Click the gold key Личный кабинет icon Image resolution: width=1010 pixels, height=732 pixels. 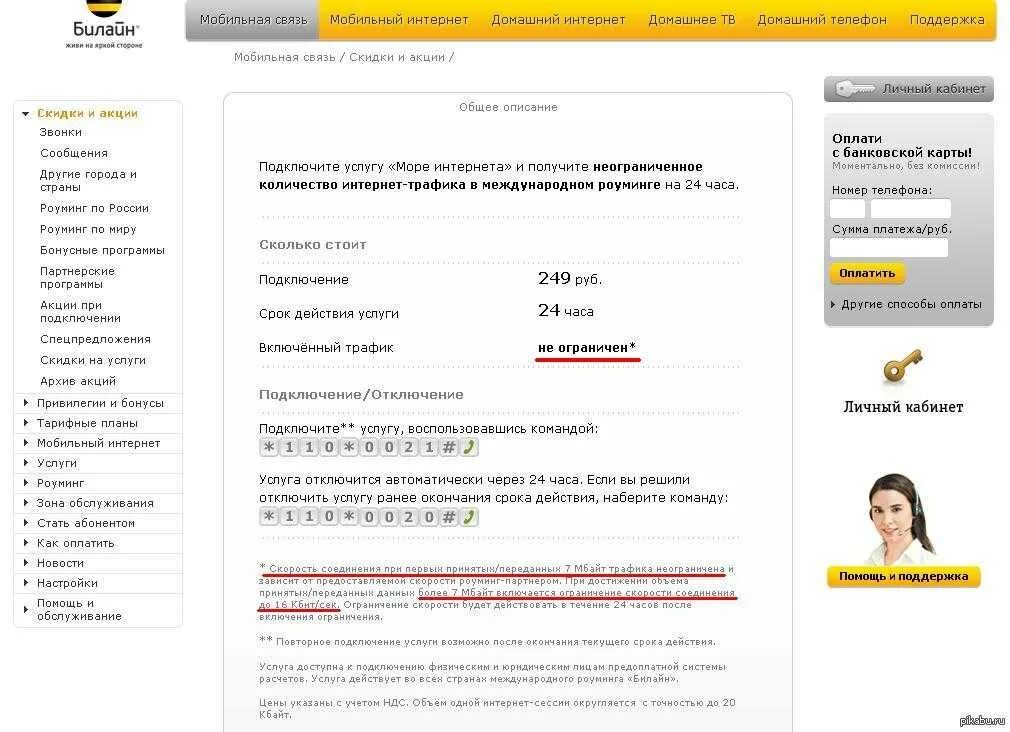point(902,366)
